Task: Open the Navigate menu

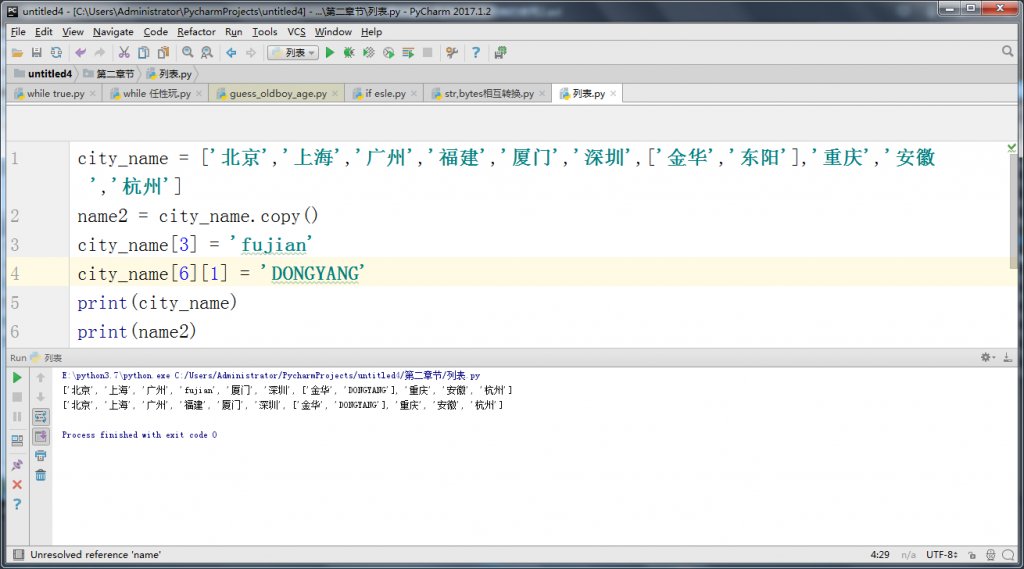Action: click(113, 32)
